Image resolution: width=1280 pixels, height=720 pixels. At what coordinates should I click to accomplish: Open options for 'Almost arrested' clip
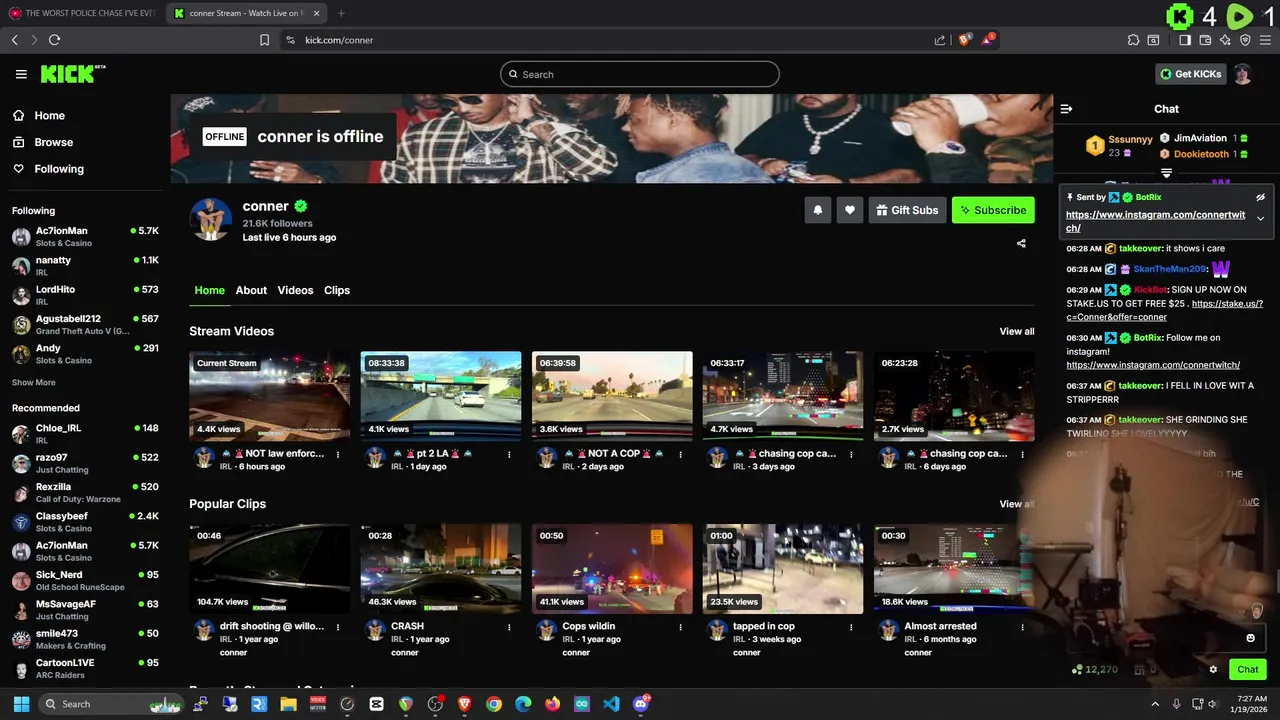click(x=1022, y=627)
